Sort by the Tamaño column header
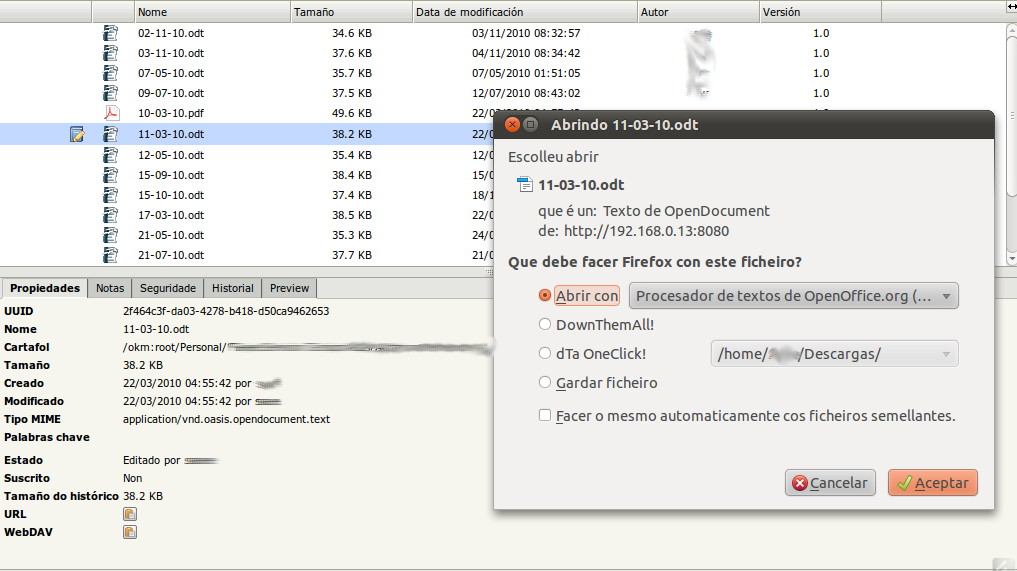 point(352,12)
